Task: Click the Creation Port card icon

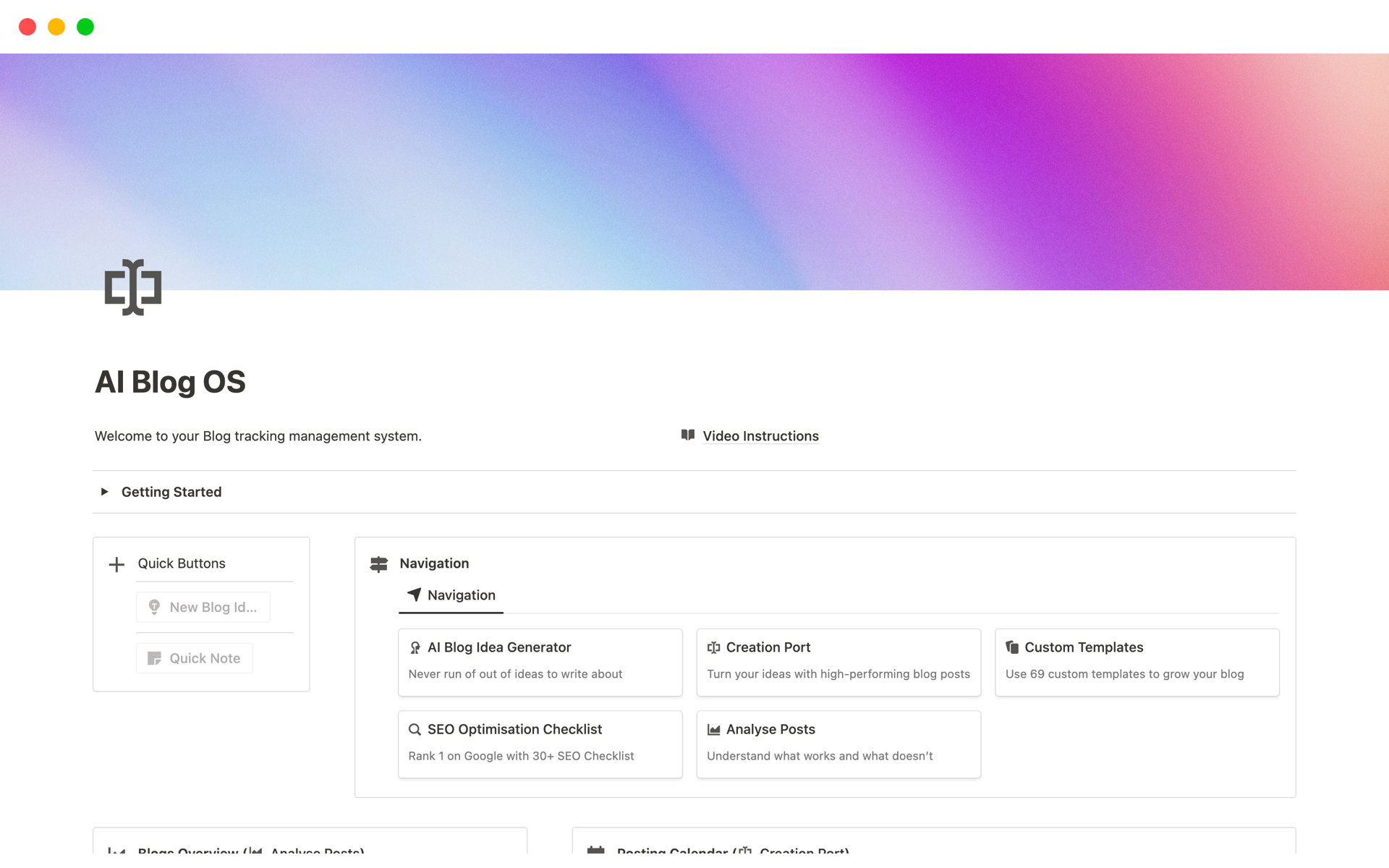Action: pyautogui.click(x=713, y=647)
